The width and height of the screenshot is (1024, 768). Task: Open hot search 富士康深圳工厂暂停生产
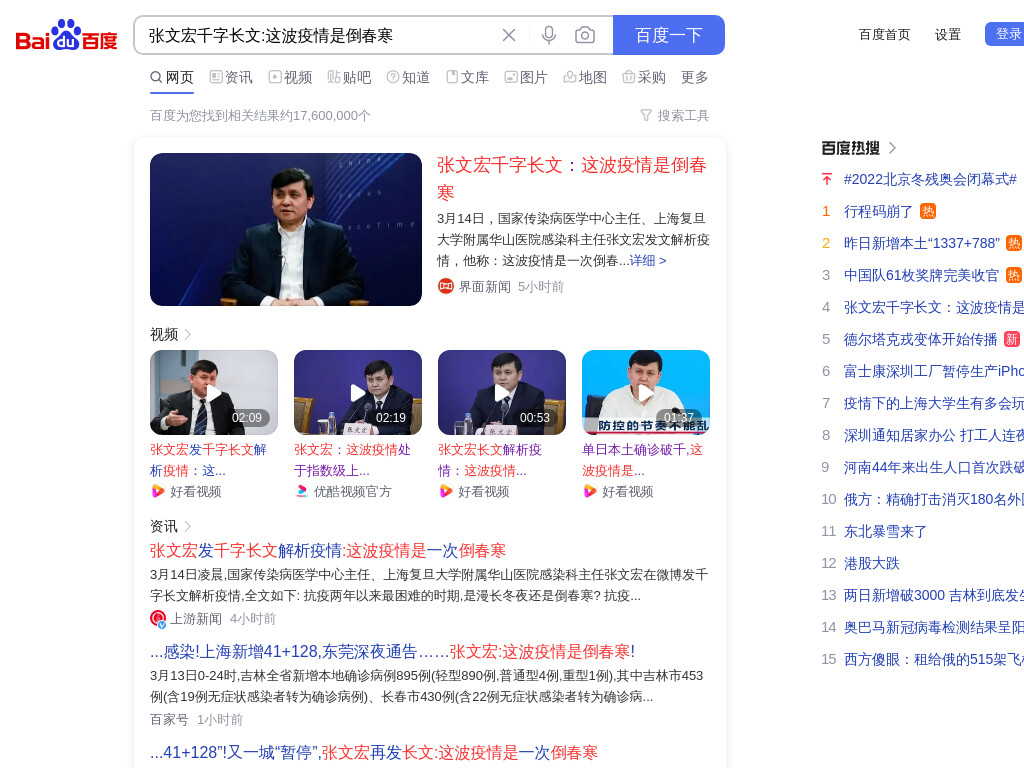pyautogui.click(x=933, y=371)
